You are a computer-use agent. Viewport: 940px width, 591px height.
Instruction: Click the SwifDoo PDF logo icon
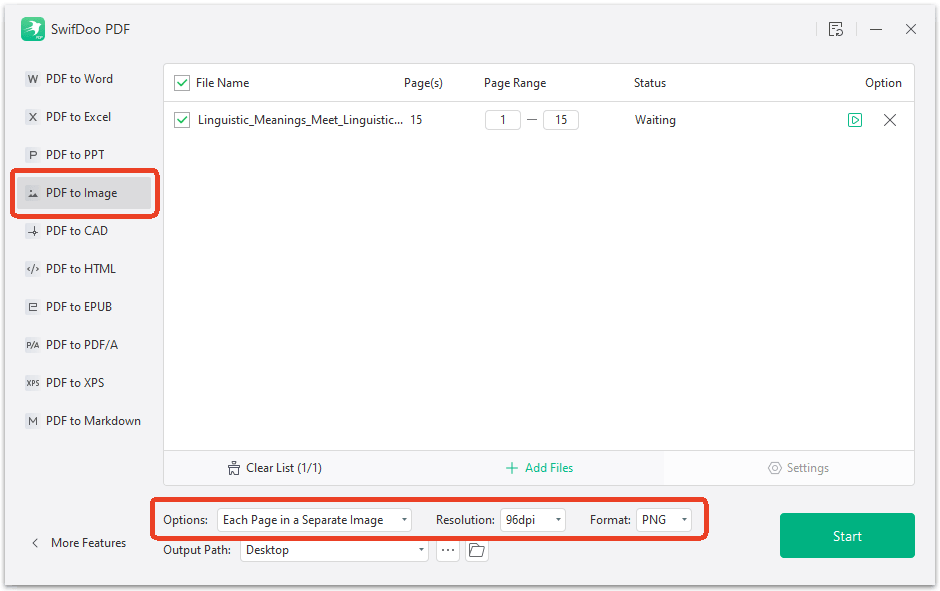click(x=33, y=29)
